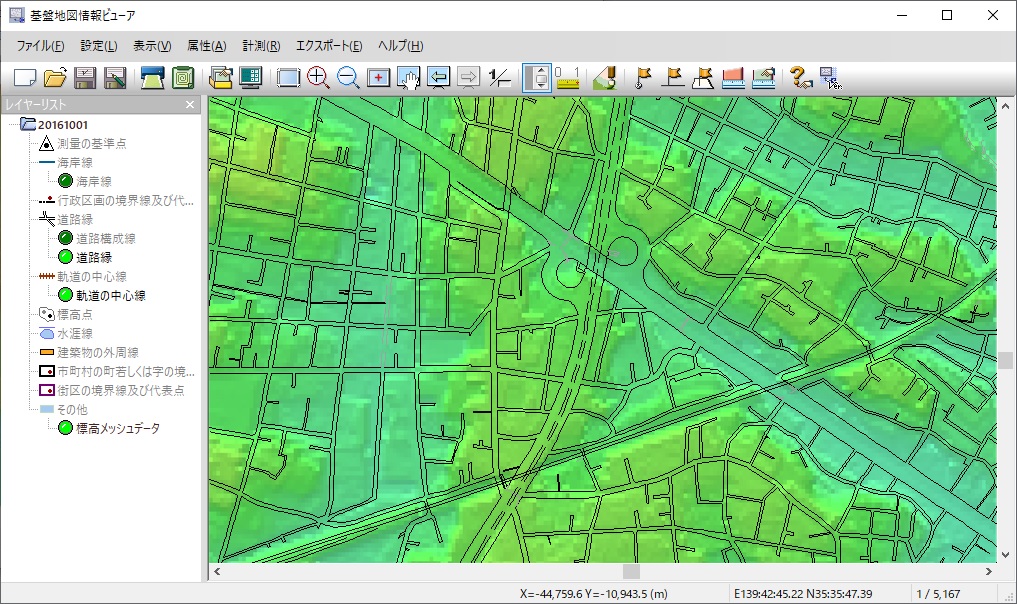Viewport: 1017px width, 604px height.
Task: Click the Save As floppy with pencil icon
Action: coord(115,78)
